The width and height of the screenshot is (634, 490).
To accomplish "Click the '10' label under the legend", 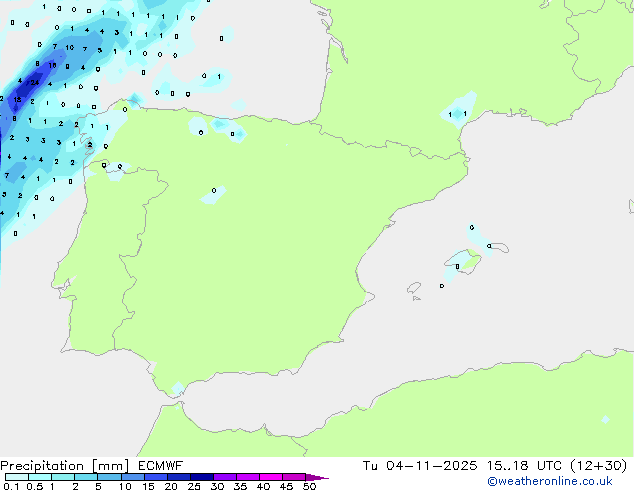I will click(x=125, y=486).
